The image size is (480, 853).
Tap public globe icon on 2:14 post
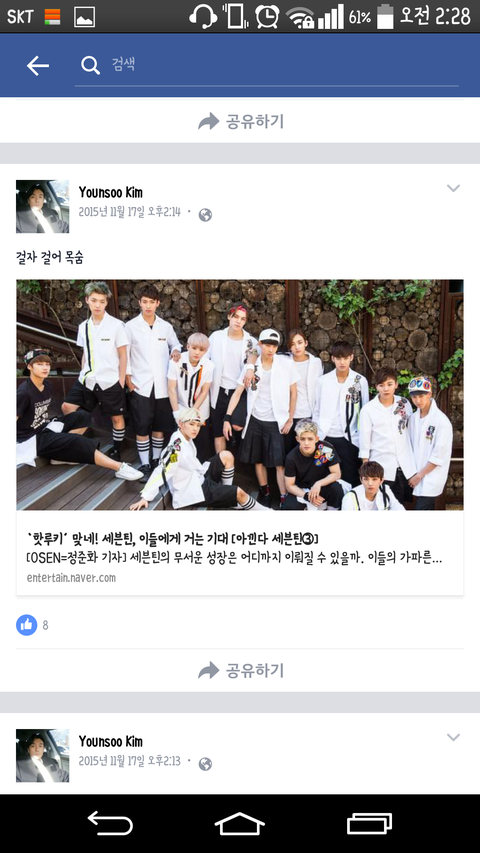coord(205,215)
